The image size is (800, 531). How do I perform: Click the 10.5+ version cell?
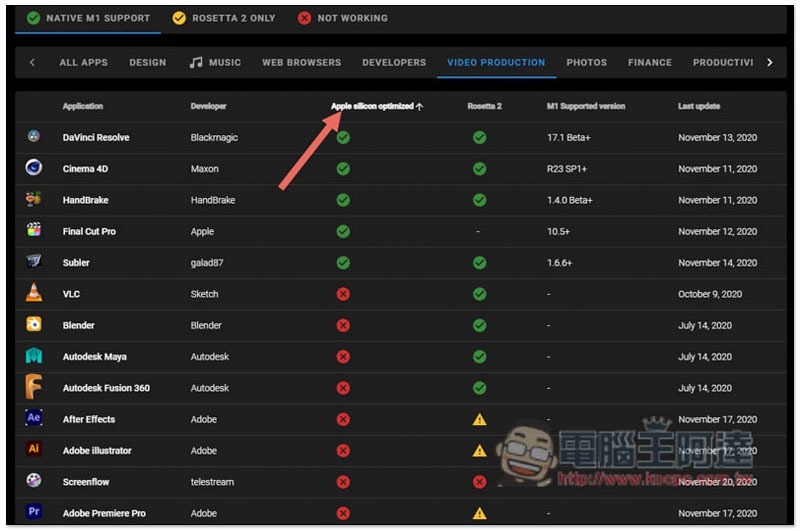(x=558, y=232)
